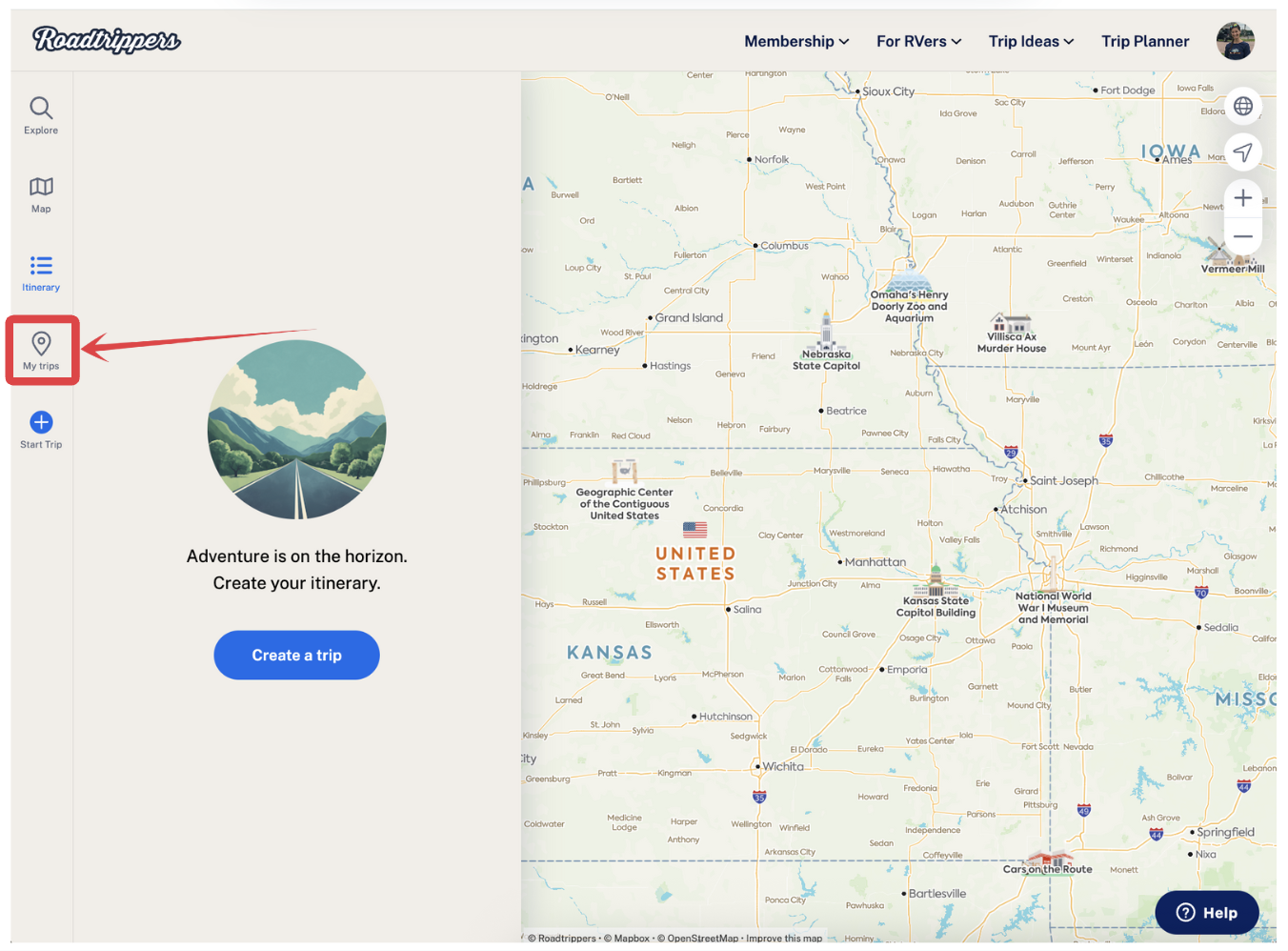This screenshot has width=1288, height=951.
Task: Open the Help chat button
Action: pos(1206,912)
